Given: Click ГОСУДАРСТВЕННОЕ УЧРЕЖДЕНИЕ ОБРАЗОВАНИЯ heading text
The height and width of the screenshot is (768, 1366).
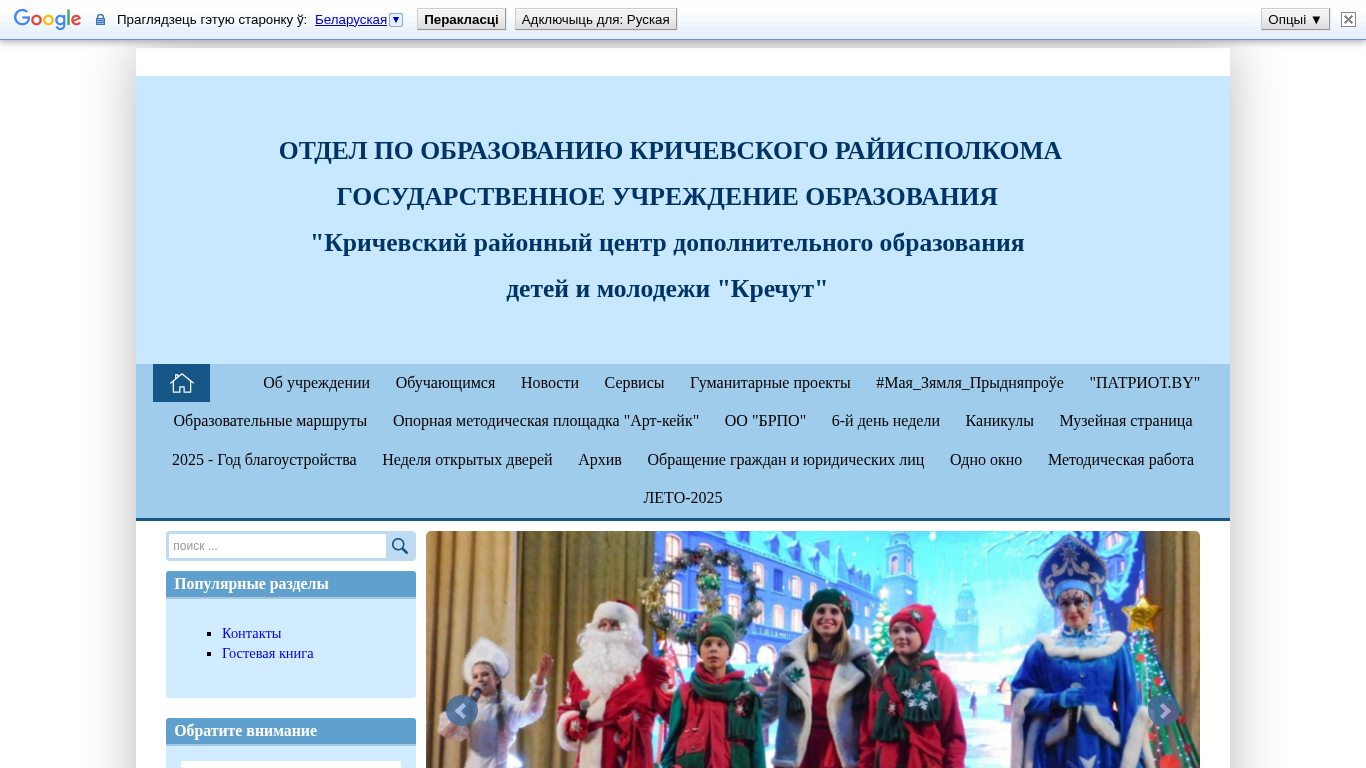Looking at the screenshot, I should (x=667, y=197).
